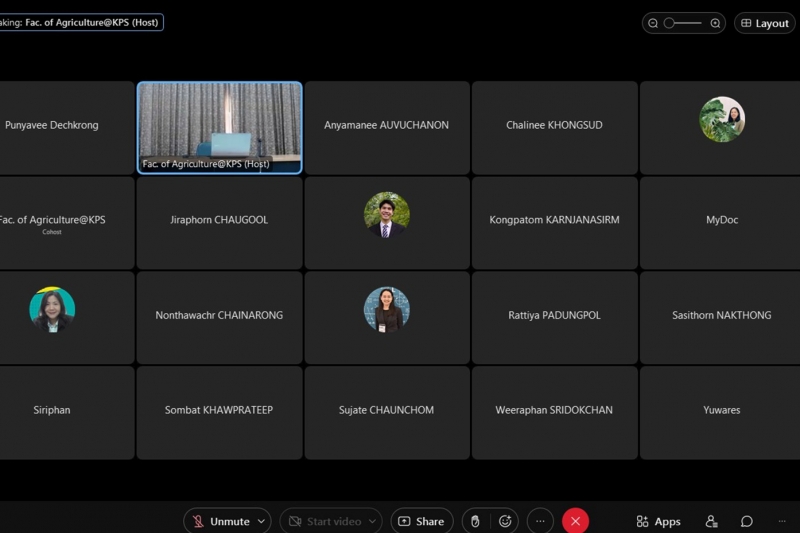Open the Apps panel

[658, 521]
